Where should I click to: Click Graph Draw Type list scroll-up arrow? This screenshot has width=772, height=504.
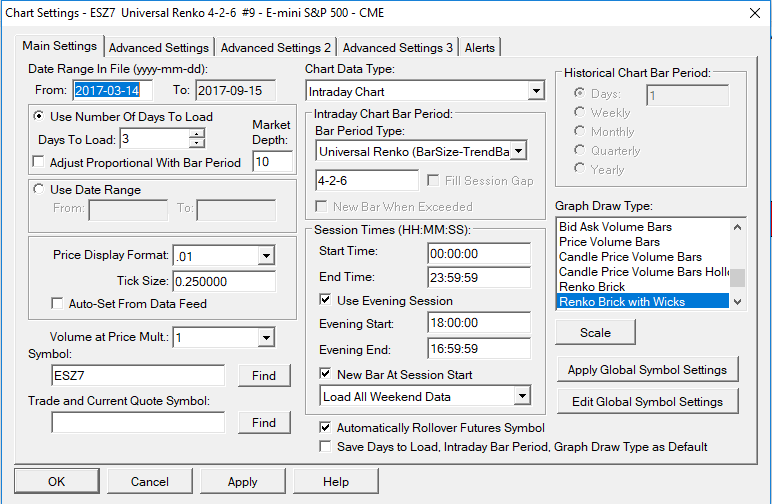pos(737,227)
